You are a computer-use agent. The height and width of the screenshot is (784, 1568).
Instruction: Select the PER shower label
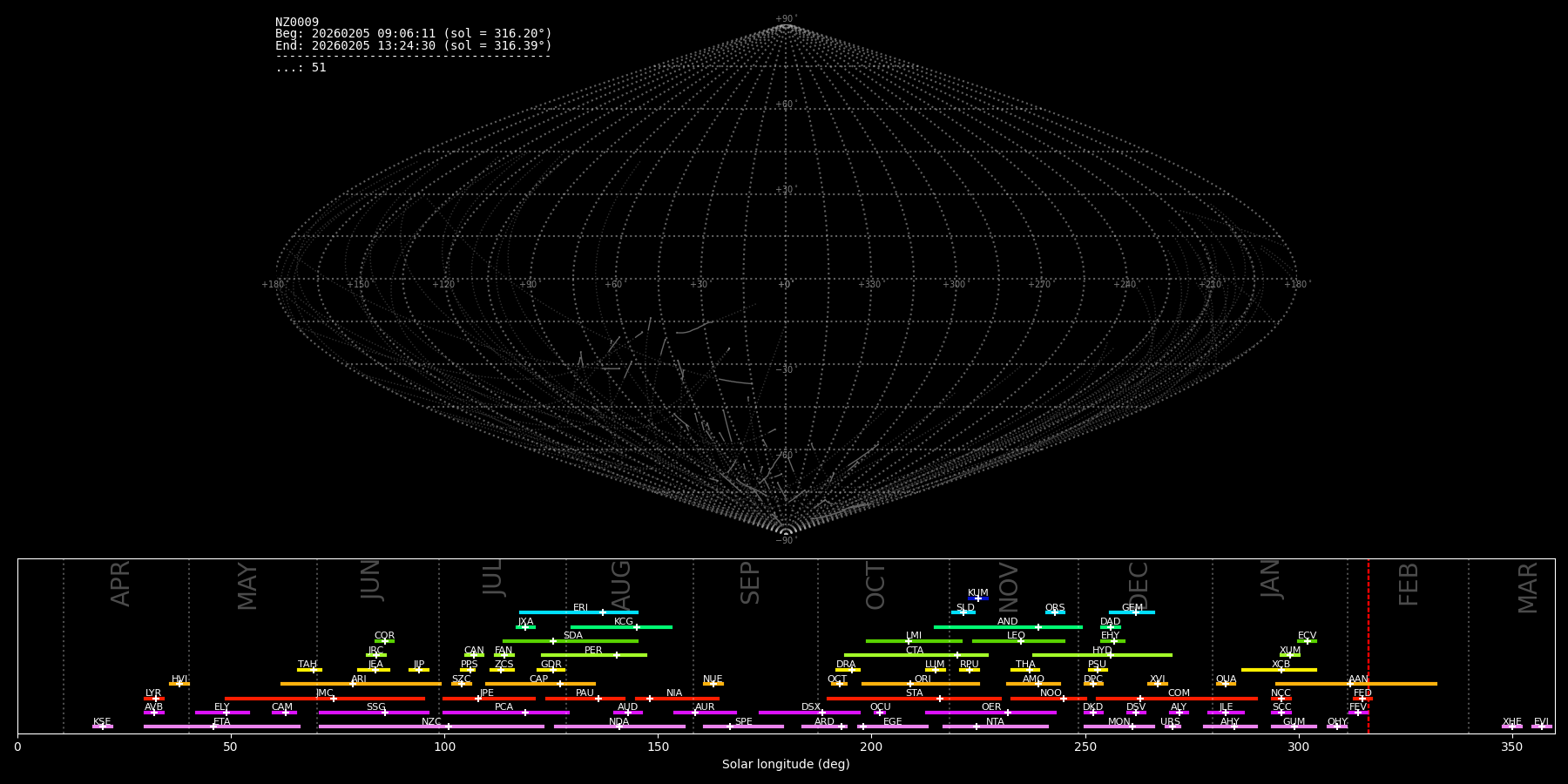pyautogui.click(x=593, y=651)
